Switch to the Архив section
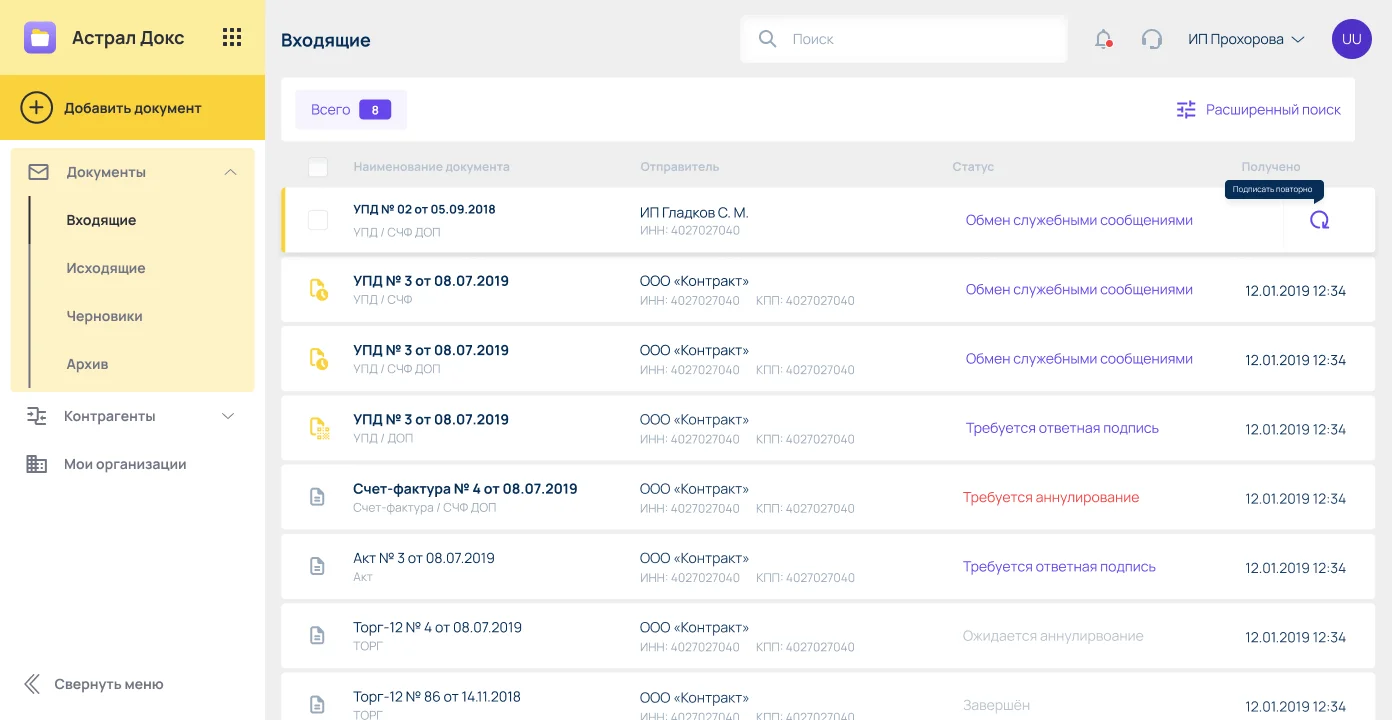The image size is (1392, 720). coord(87,364)
